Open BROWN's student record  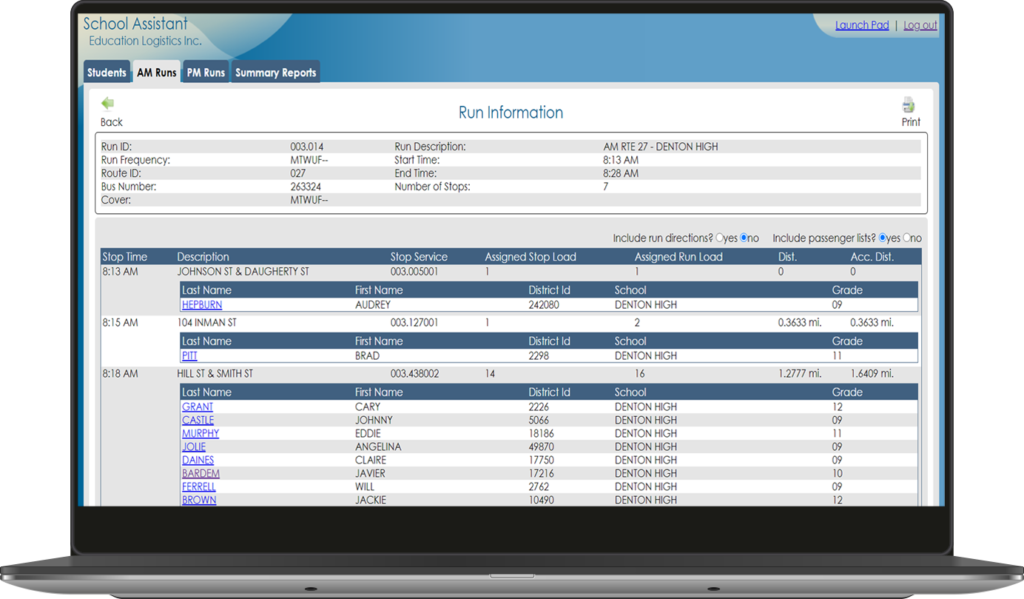[x=198, y=499]
